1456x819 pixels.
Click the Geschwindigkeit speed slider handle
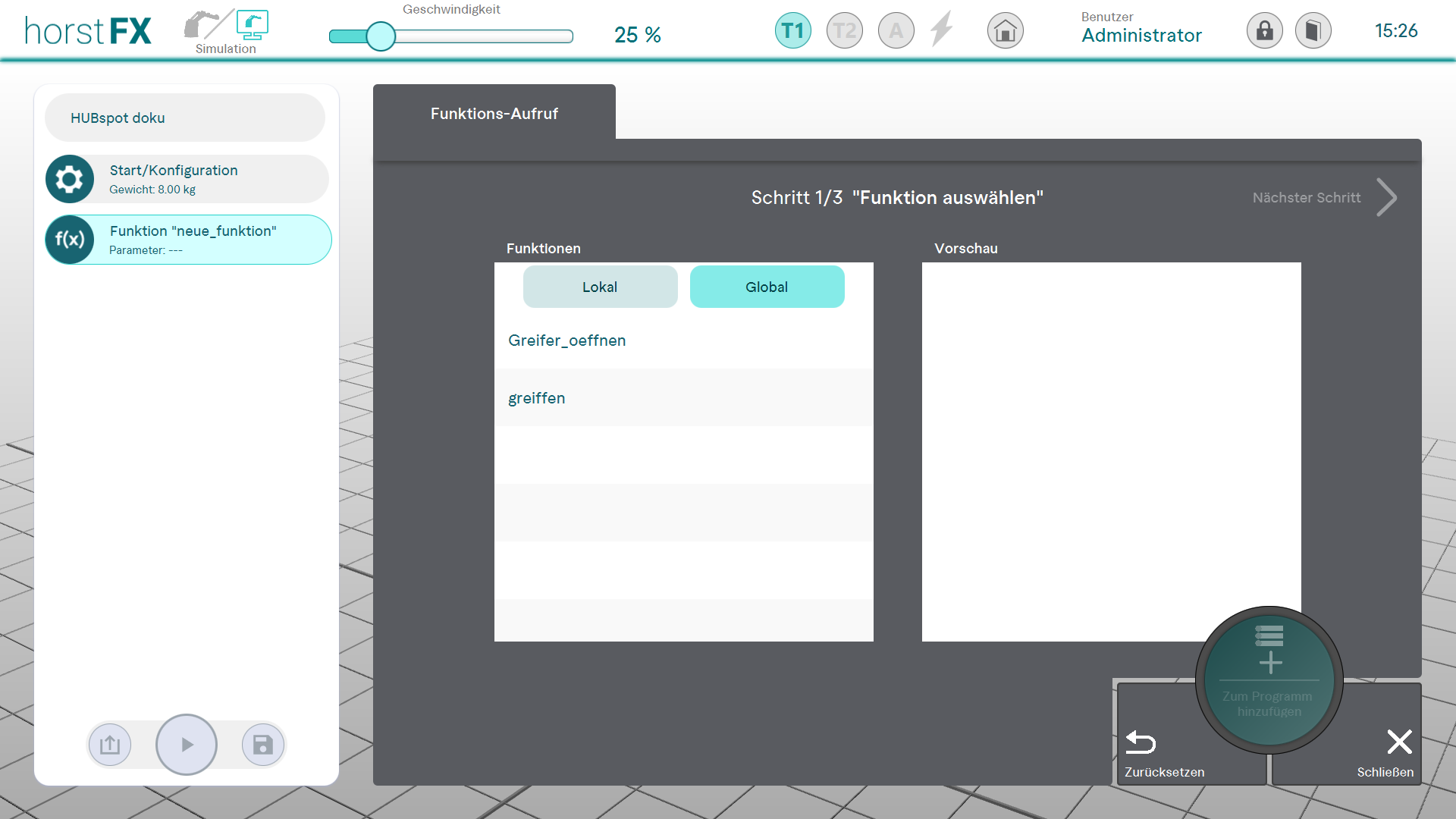381,36
